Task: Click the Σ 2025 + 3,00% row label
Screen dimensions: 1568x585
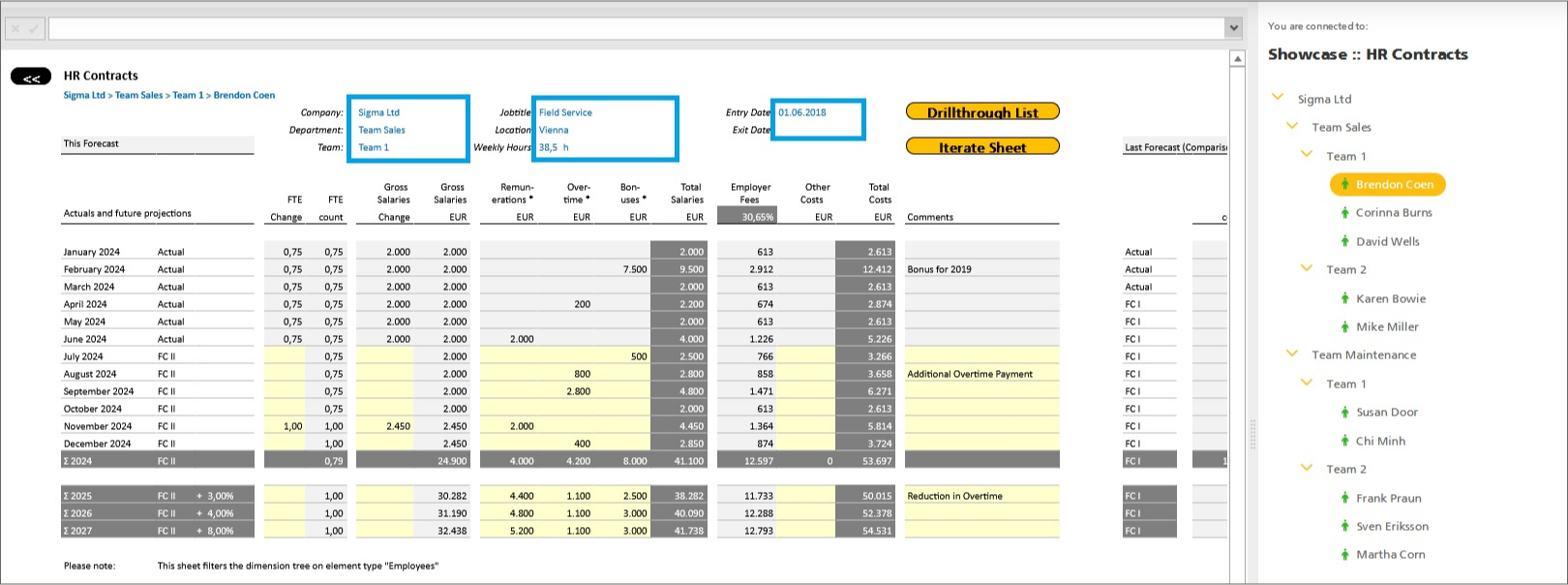Action: (x=158, y=496)
